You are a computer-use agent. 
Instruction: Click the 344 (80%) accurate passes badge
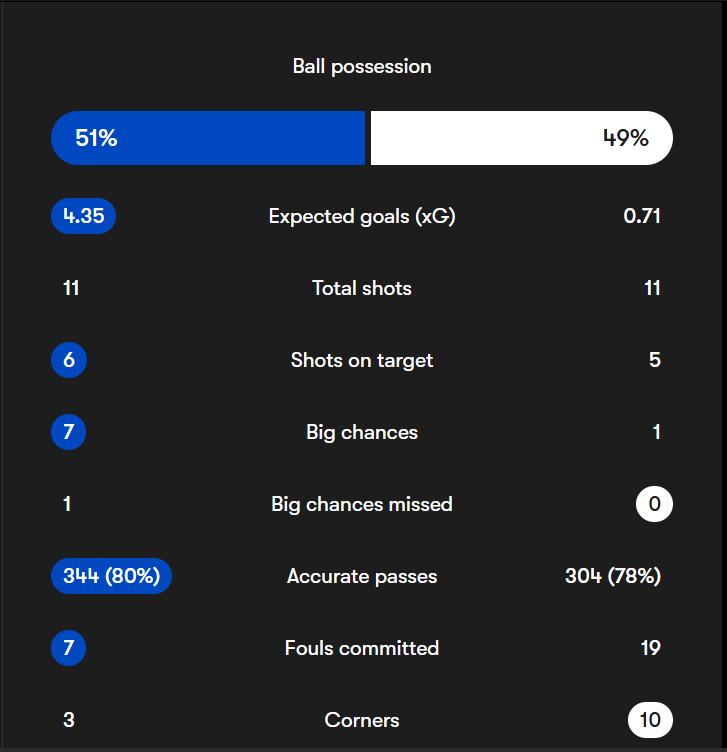[x=111, y=576]
